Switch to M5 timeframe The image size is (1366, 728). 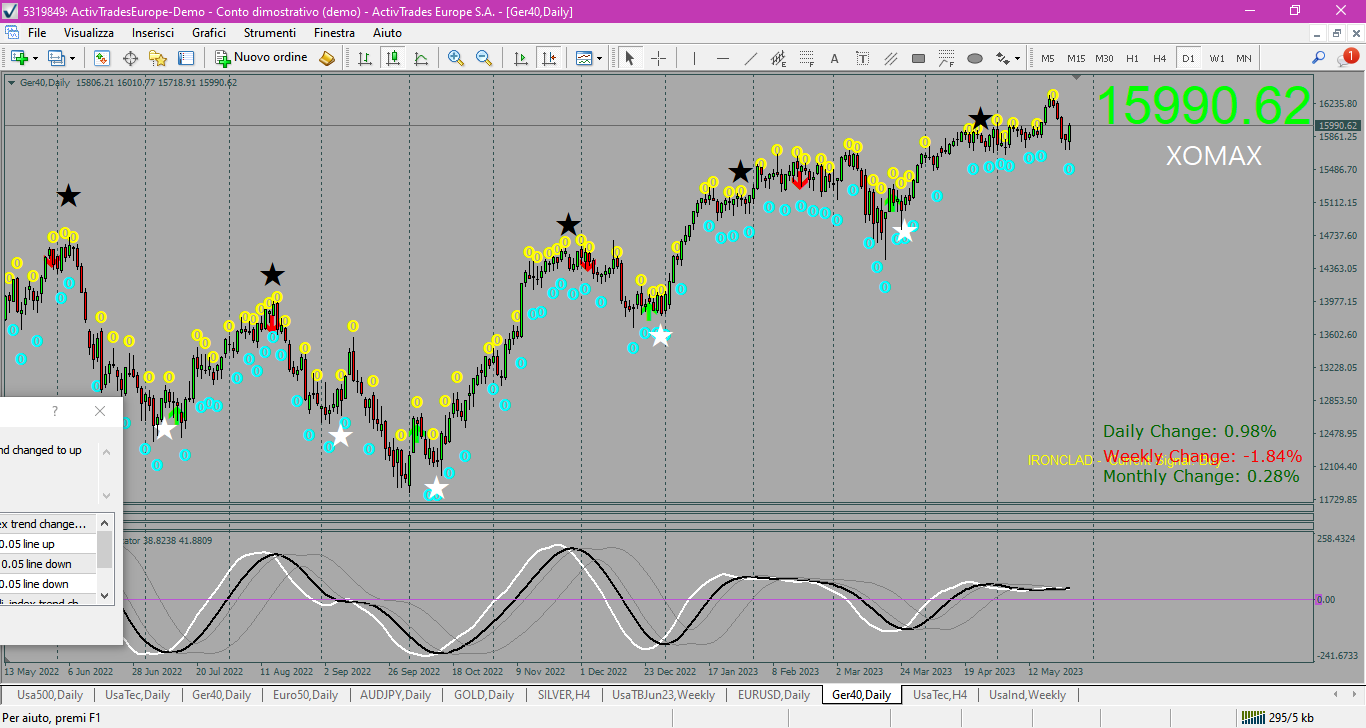1048,58
